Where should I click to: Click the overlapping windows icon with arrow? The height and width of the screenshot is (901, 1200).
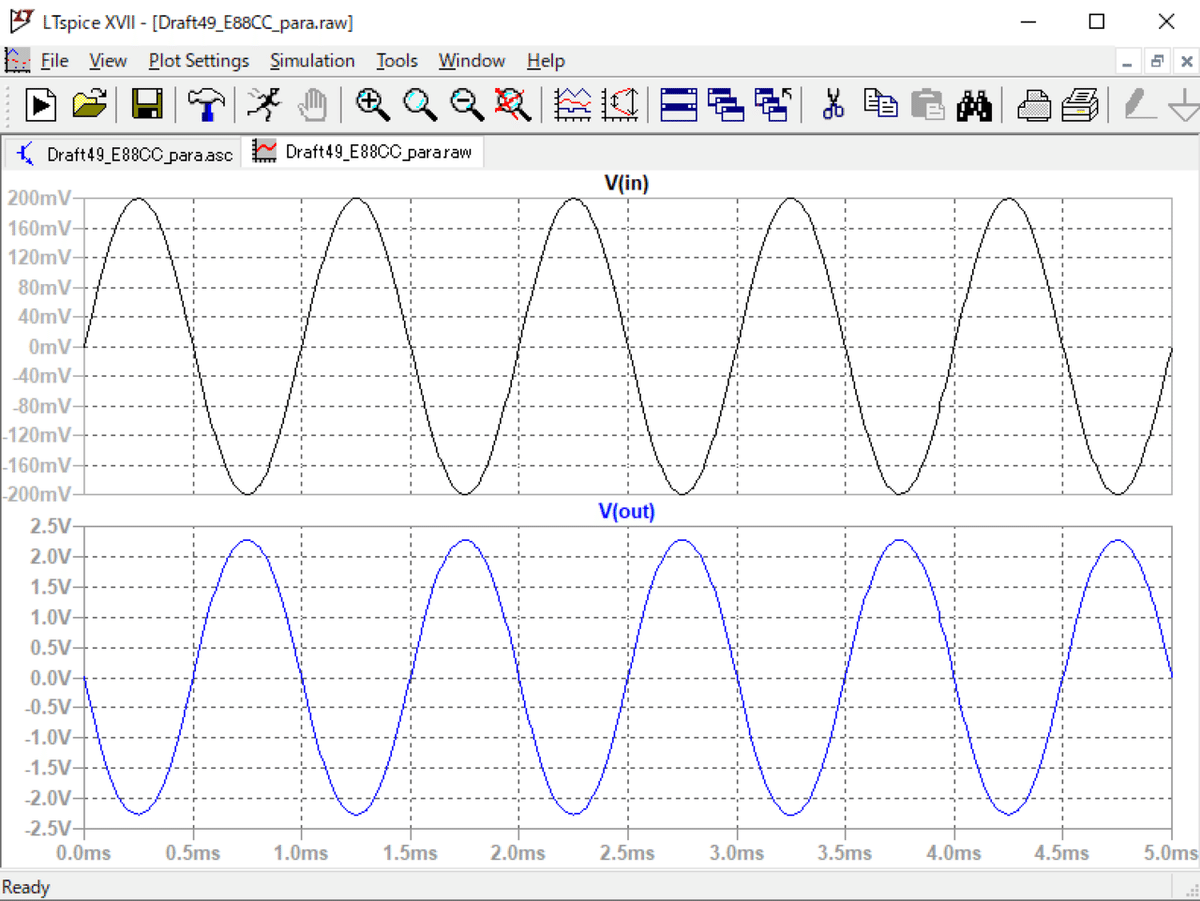point(773,103)
